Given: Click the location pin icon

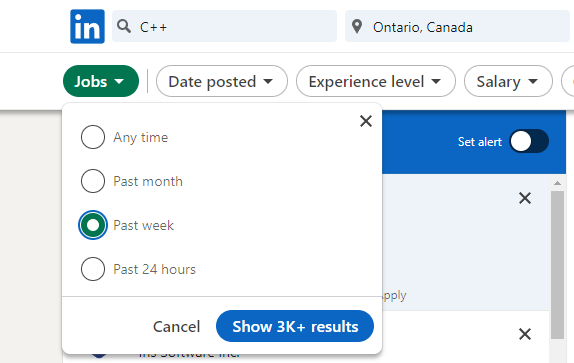Looking at the screenshot, I should 357,27.
